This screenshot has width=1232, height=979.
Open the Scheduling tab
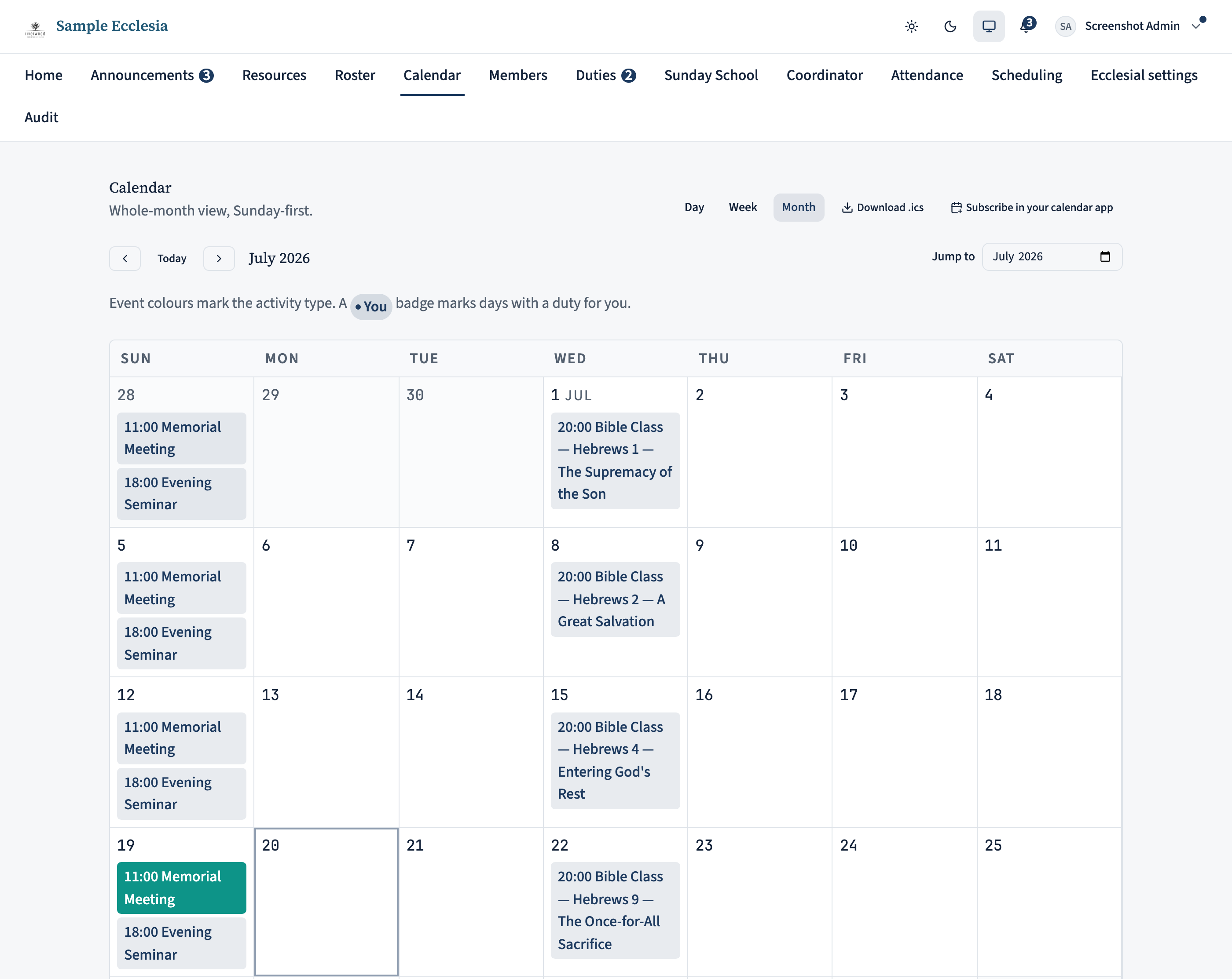(1026, 75)
